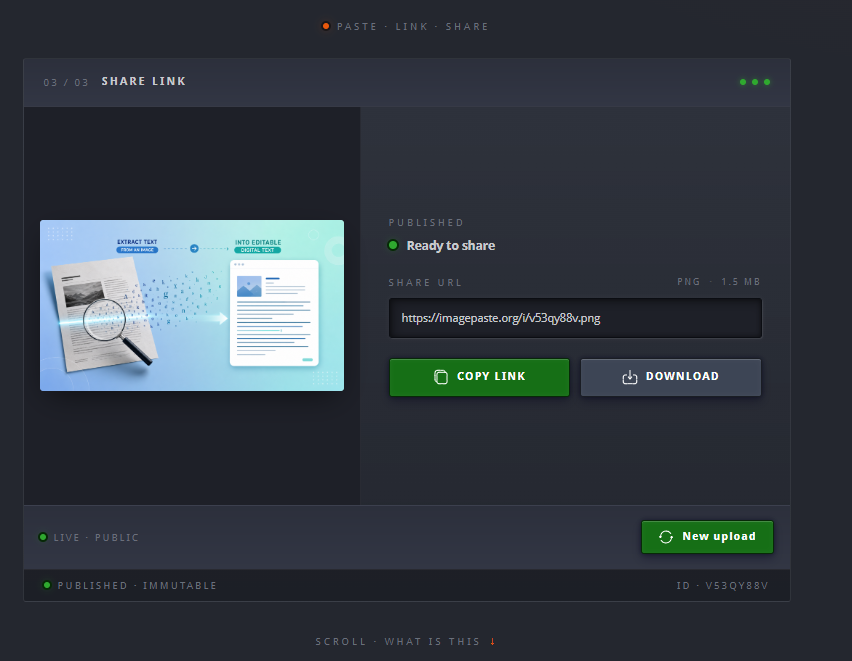This screenshot has width=852, height=661.
Task: Click the 'PUBLISHED · IMMUTABLE' footer text
Action: pos(137,585)
